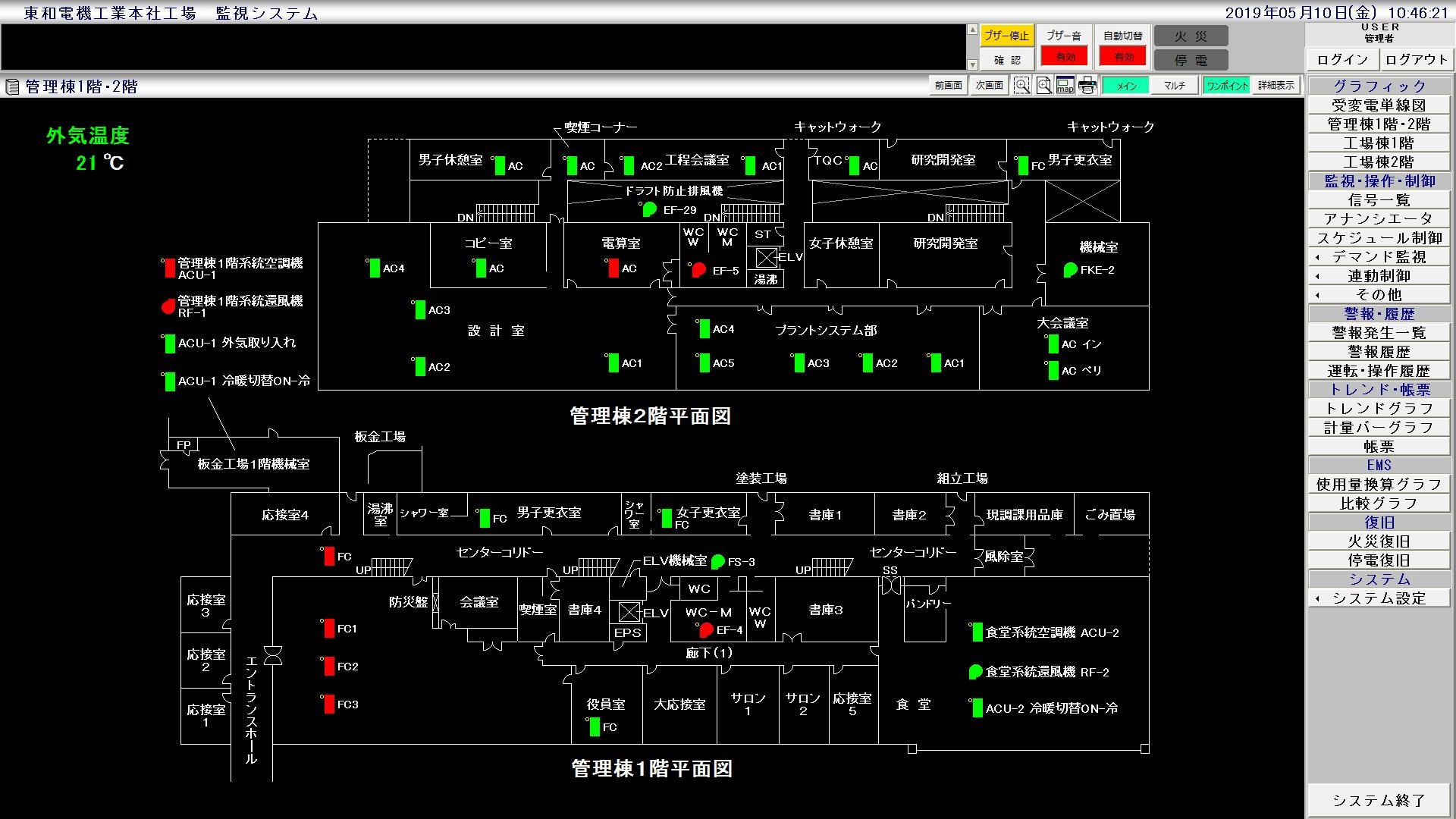Click inside the black alarm message area
The height and width of the screenshot is (819, 1456).
(484, 48)
